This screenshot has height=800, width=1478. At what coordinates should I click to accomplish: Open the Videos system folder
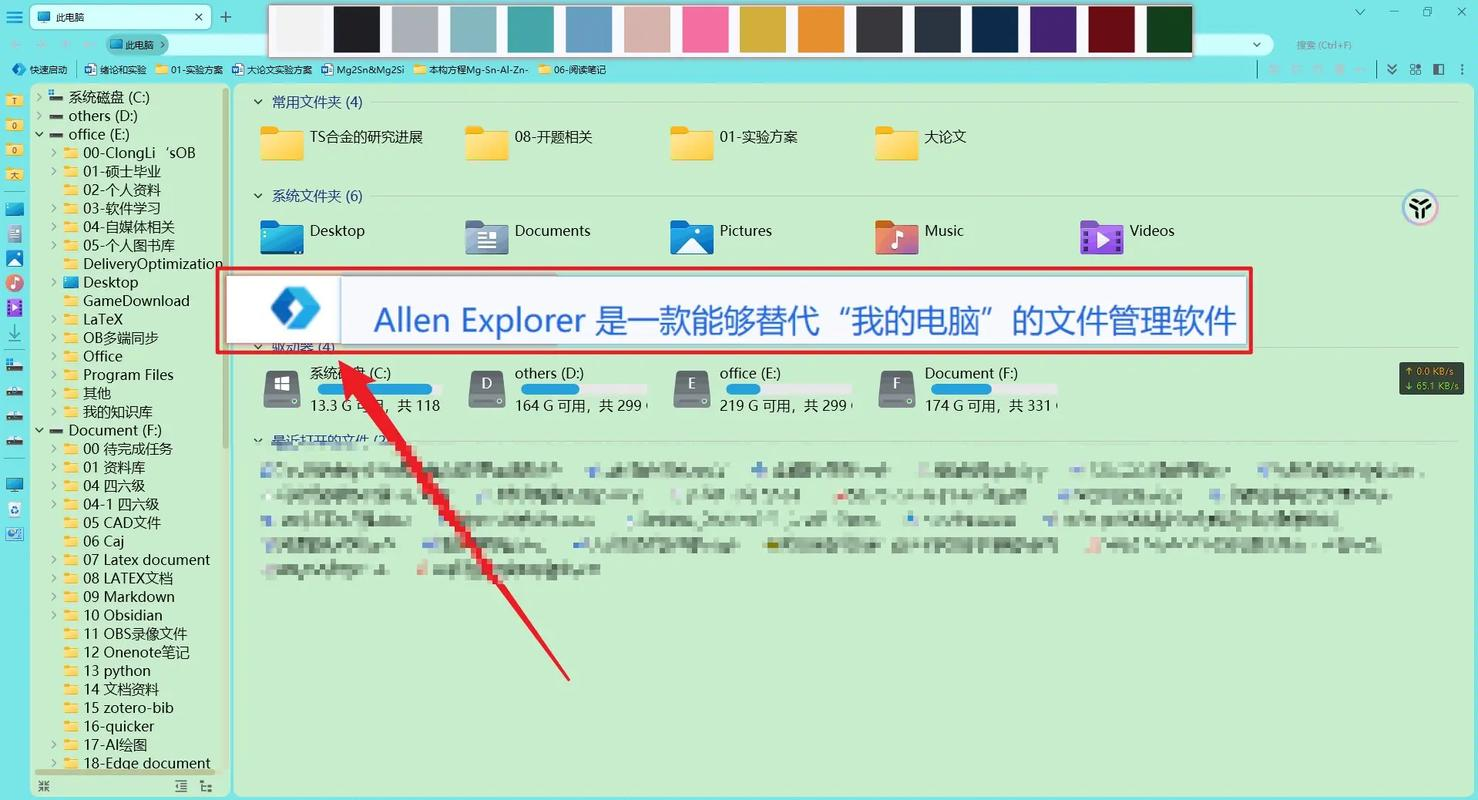point(1127,237)
